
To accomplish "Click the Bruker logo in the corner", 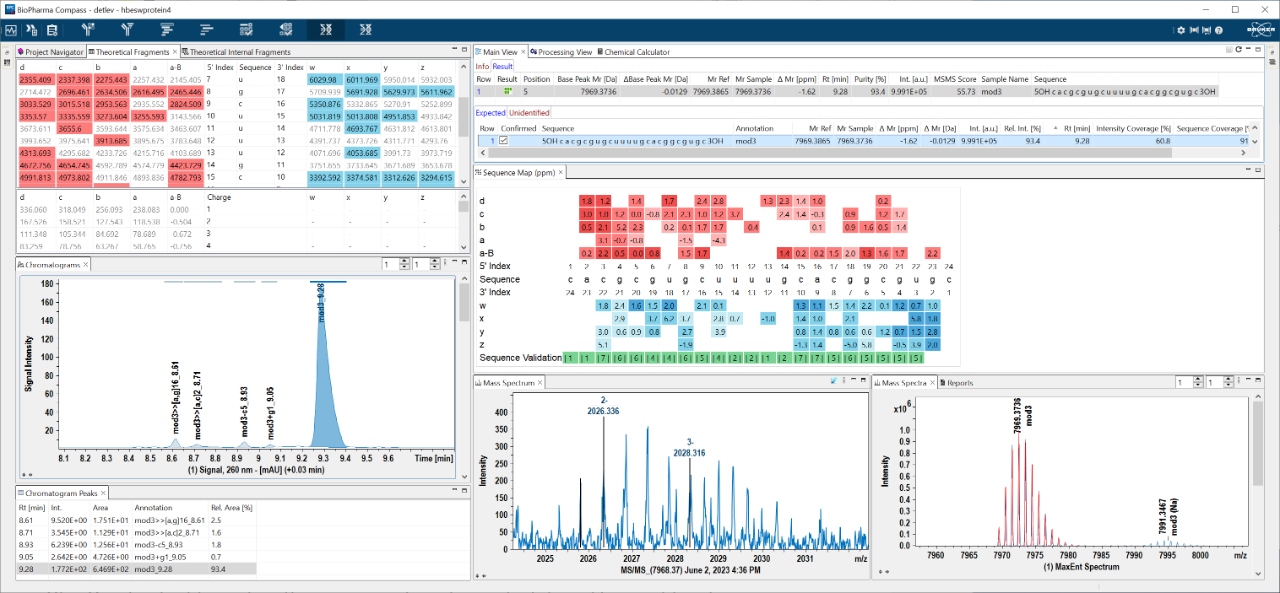I will coord(1261,30).
